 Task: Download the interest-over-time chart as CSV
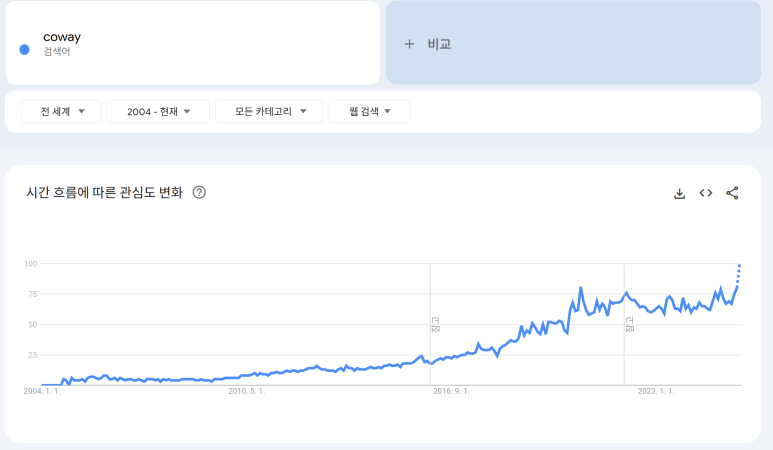click(x=679, y=193)
